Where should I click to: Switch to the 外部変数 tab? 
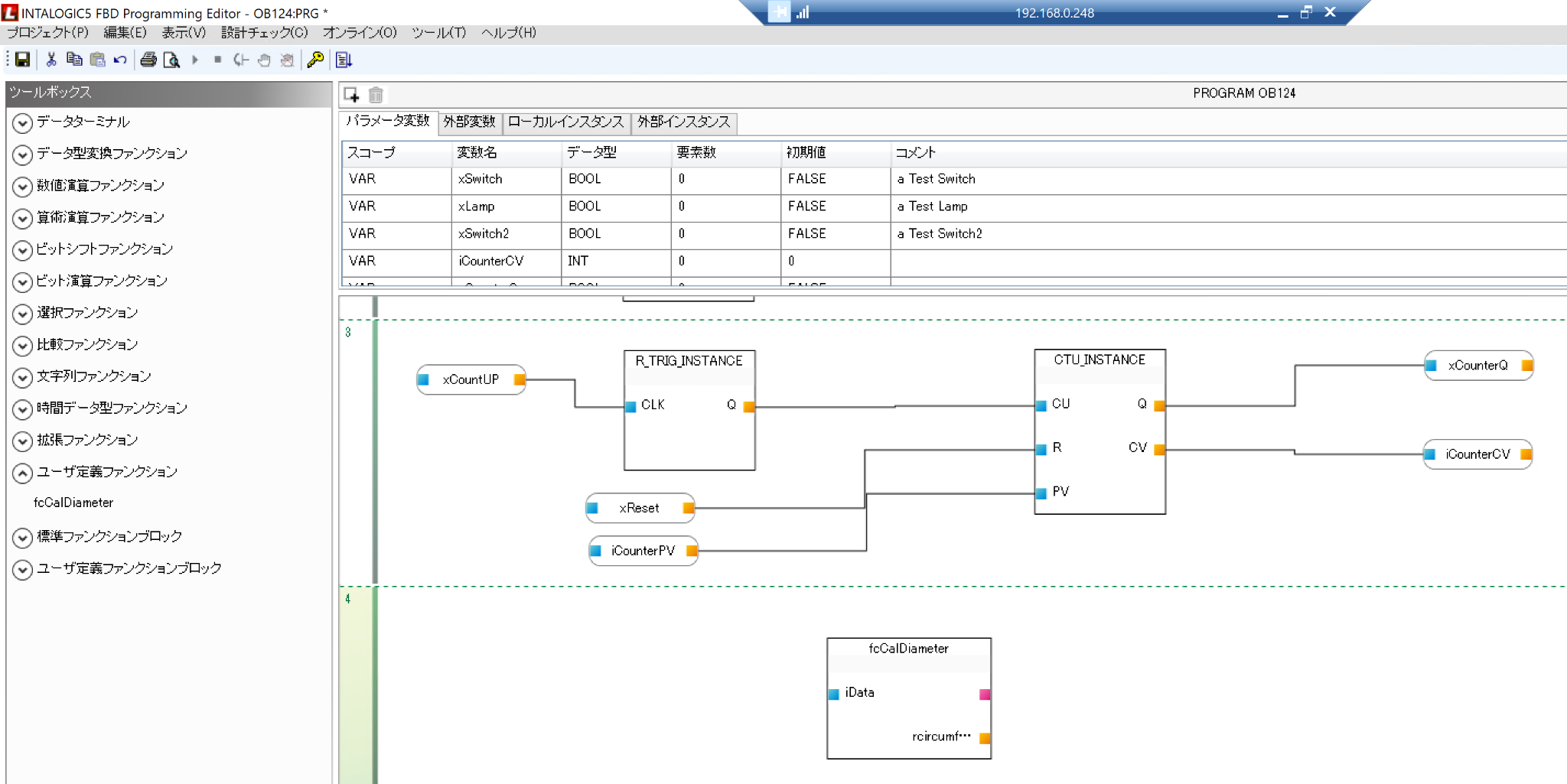click(469, 122)
